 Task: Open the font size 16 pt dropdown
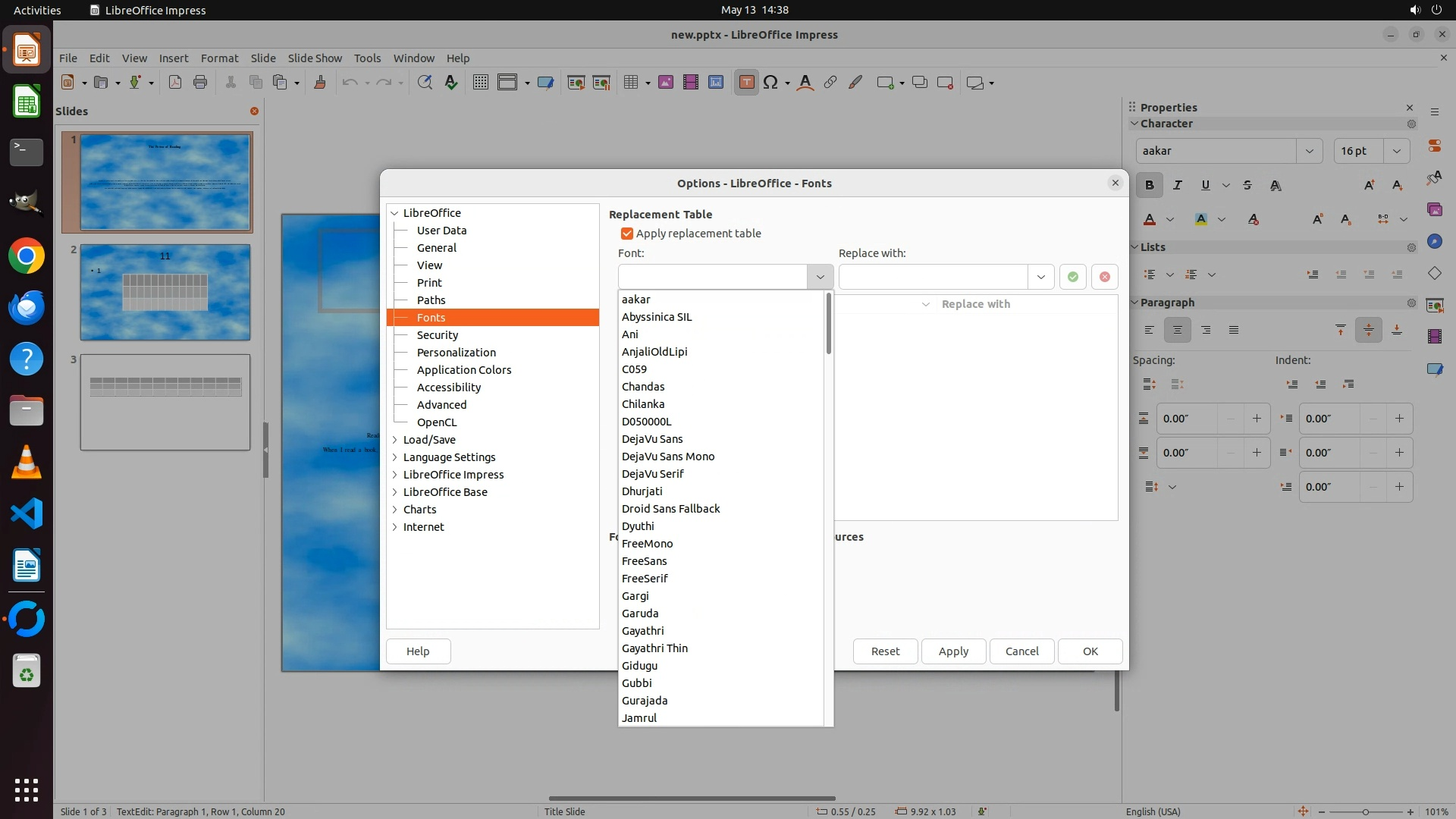pos(1396,151)
